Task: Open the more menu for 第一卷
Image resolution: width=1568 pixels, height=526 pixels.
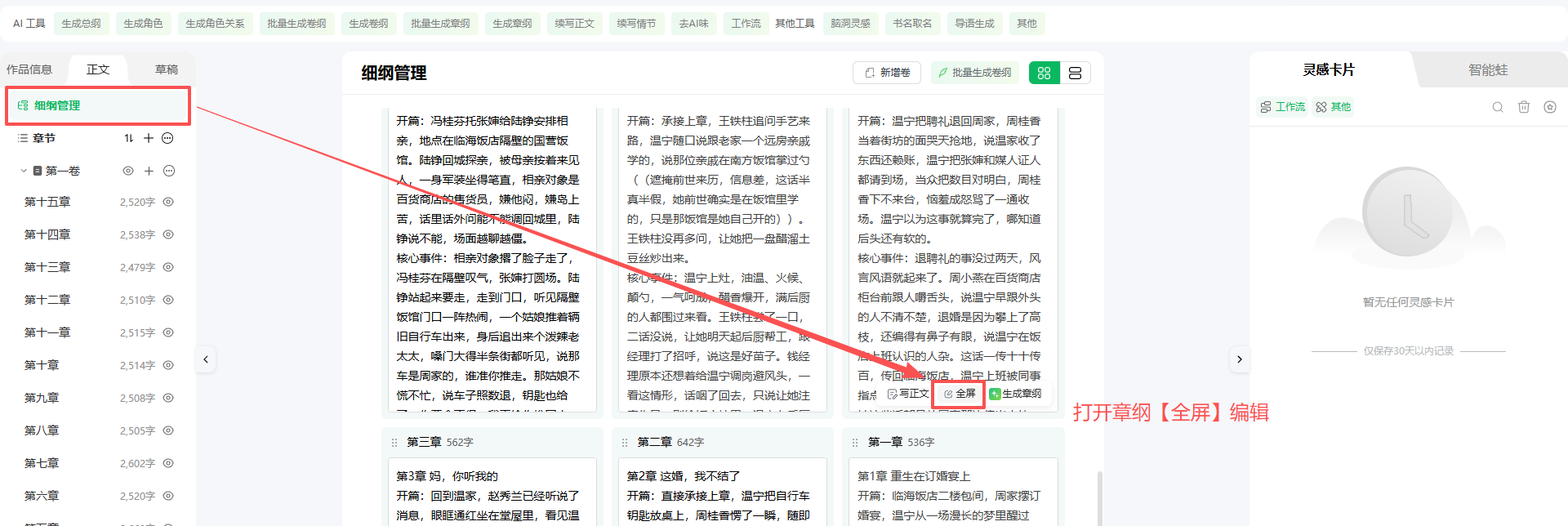Action: point(169,171)
